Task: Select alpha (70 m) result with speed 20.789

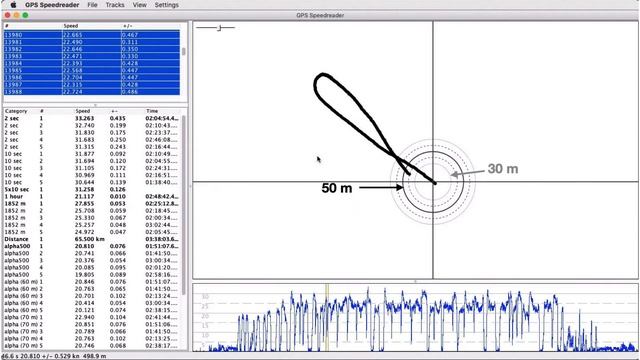Action: [92, 331]
